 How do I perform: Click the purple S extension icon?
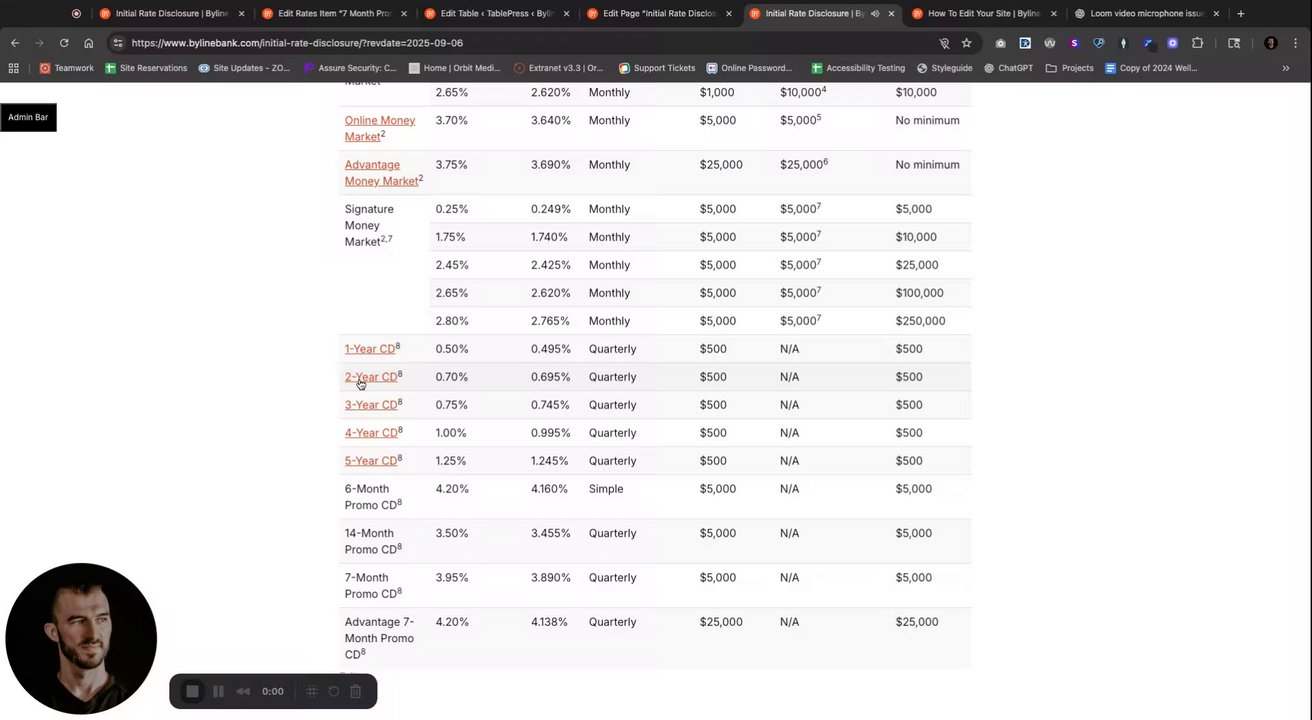pos(1074,43)
